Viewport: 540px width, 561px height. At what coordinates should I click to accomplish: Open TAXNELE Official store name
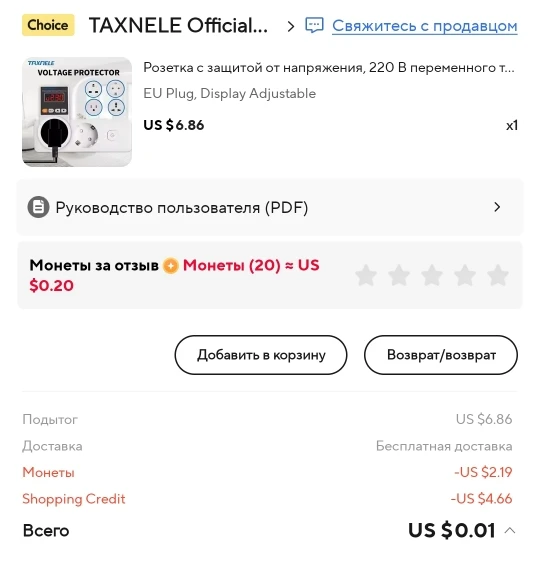tap(178, 25)
